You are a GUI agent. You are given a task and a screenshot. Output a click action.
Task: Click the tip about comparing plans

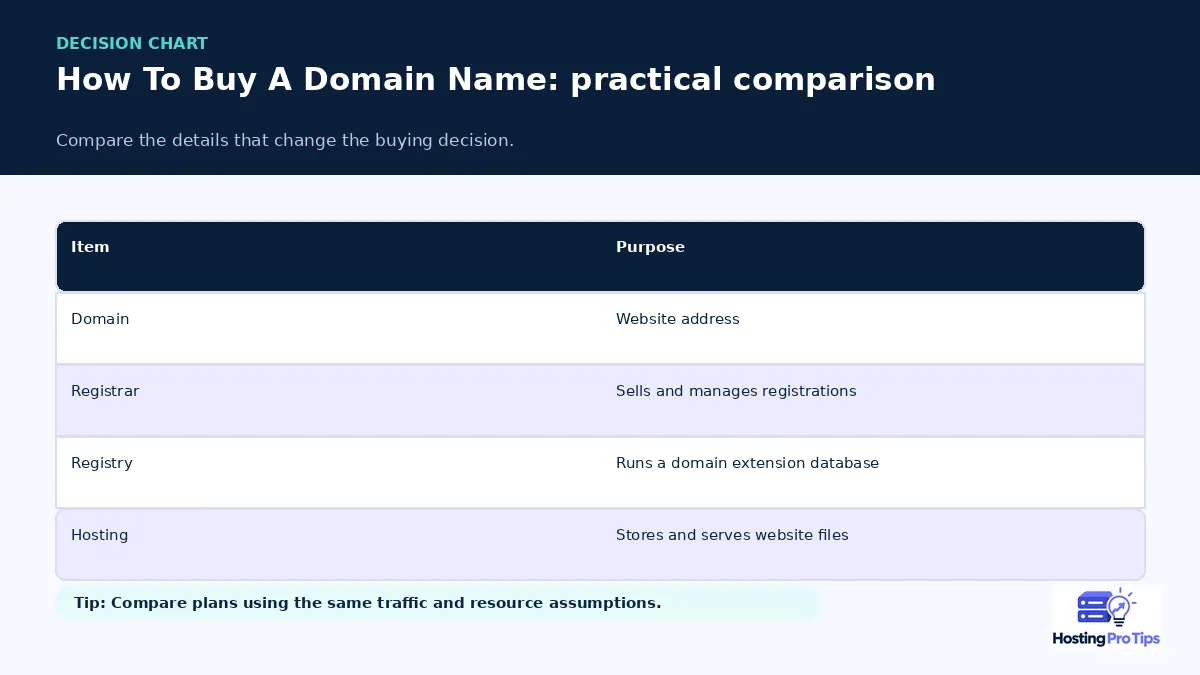[437, 603]
